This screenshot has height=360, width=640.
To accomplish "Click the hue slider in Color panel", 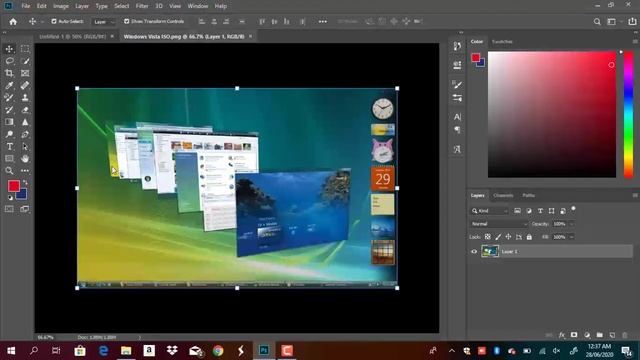I will [629, 114].
